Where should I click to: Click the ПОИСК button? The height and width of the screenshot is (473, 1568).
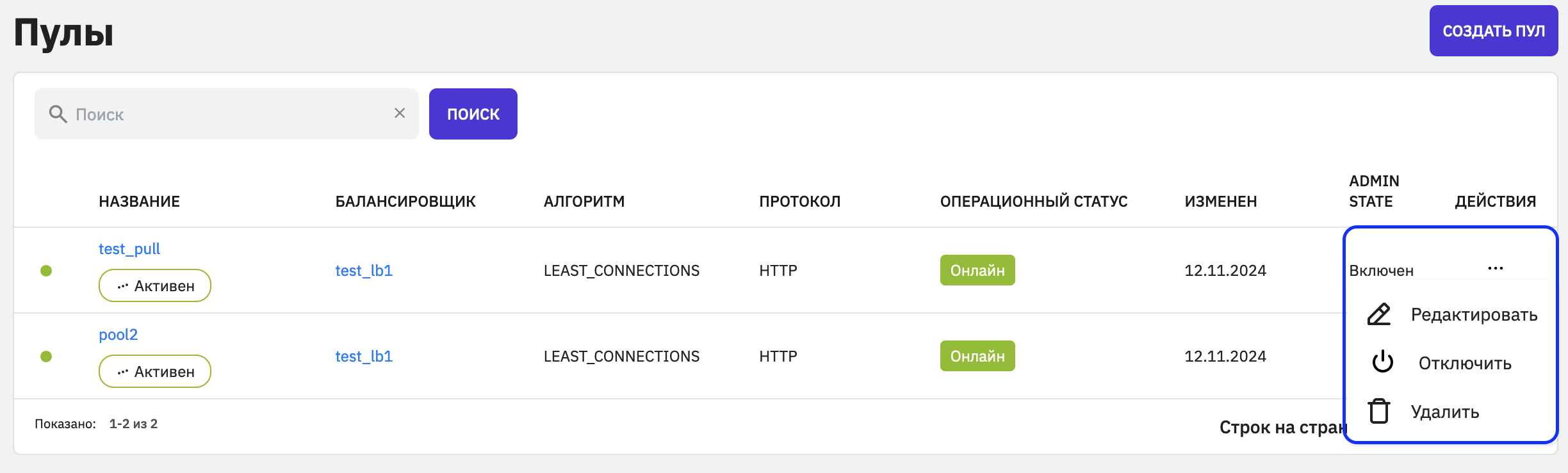tap(473, 114)
